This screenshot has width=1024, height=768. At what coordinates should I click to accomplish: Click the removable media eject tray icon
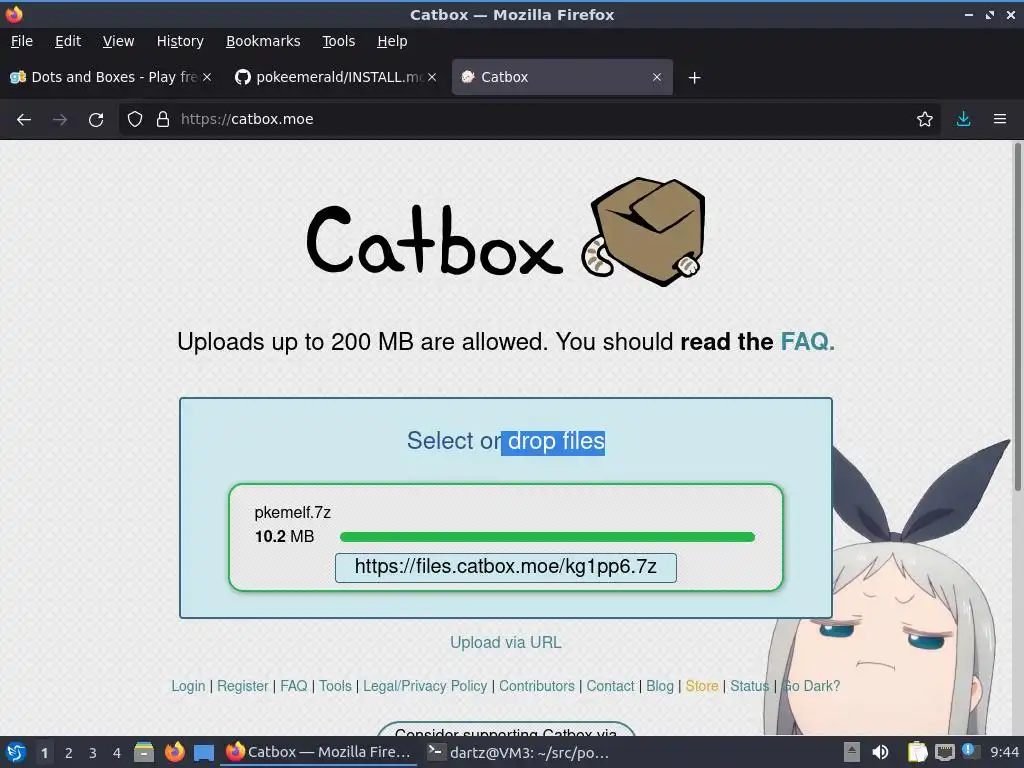point(852,752)
